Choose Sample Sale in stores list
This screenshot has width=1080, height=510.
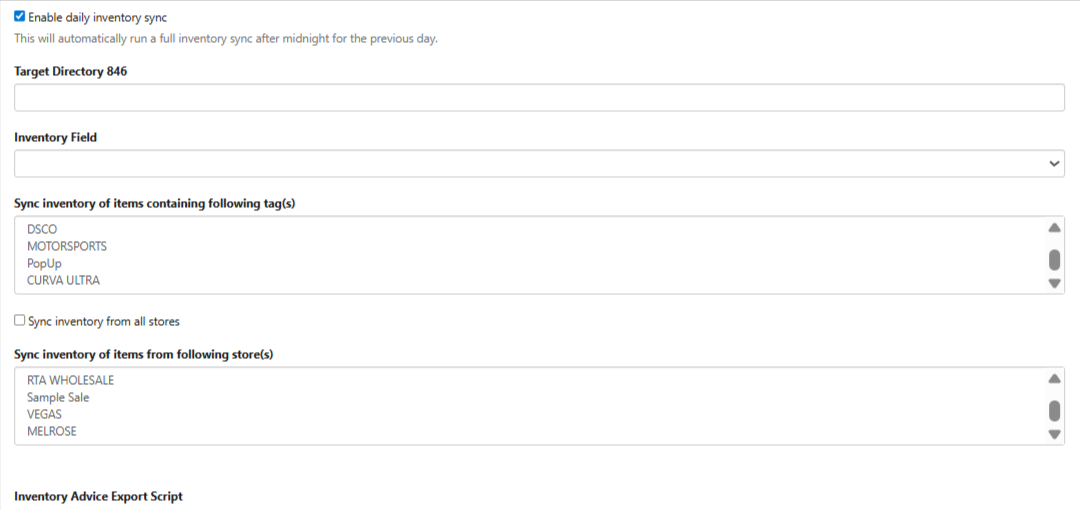(x=58, y=397)
